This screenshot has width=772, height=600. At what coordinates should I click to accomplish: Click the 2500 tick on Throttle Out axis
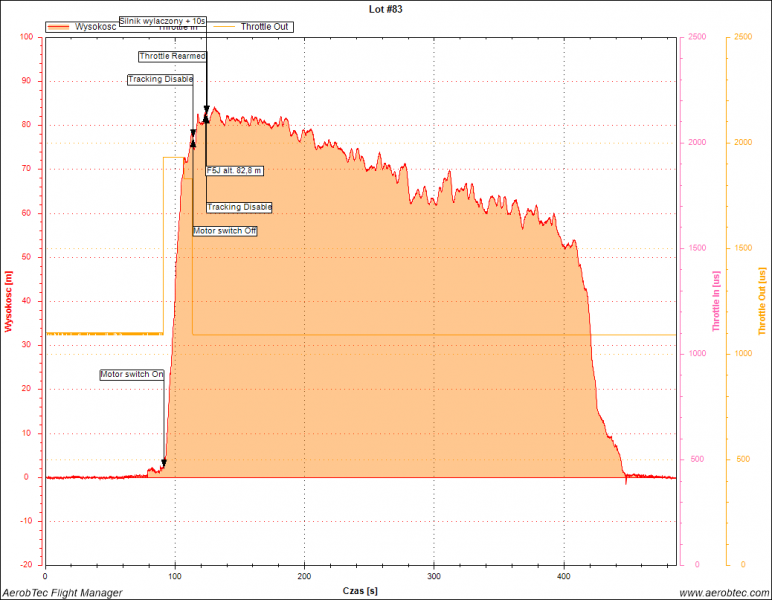click(741, 37)
